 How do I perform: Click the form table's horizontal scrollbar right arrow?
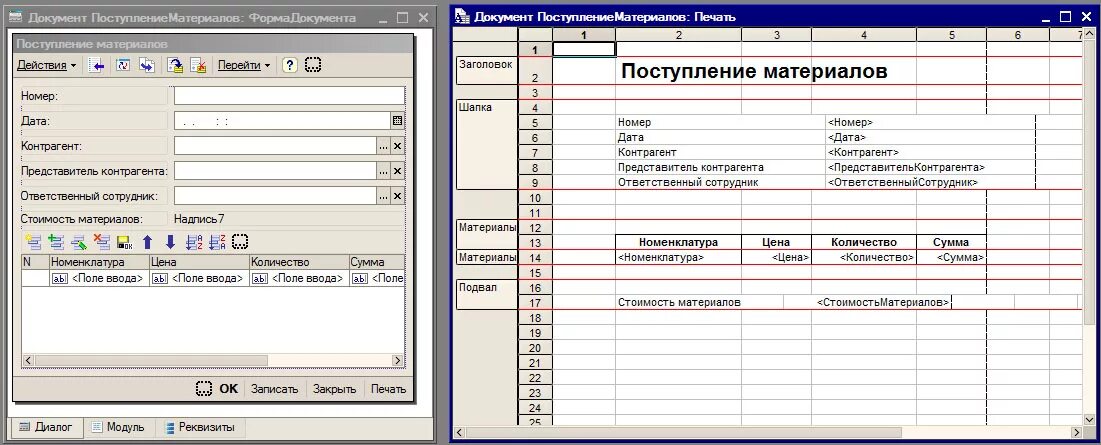397,360
